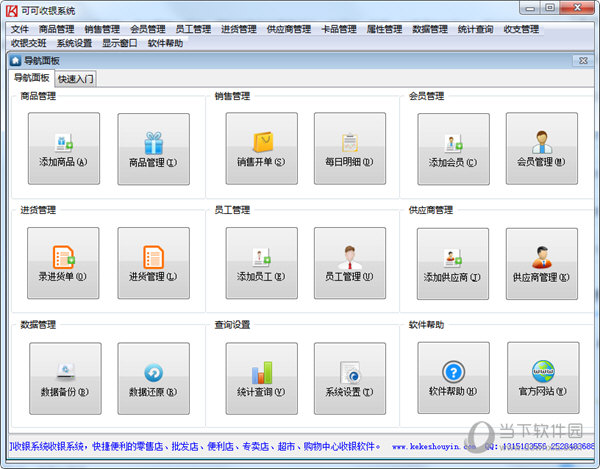Visit 官方网站 (W) globe button
Viewport: 600px width, 469px height.
click(x=543, y=378)
